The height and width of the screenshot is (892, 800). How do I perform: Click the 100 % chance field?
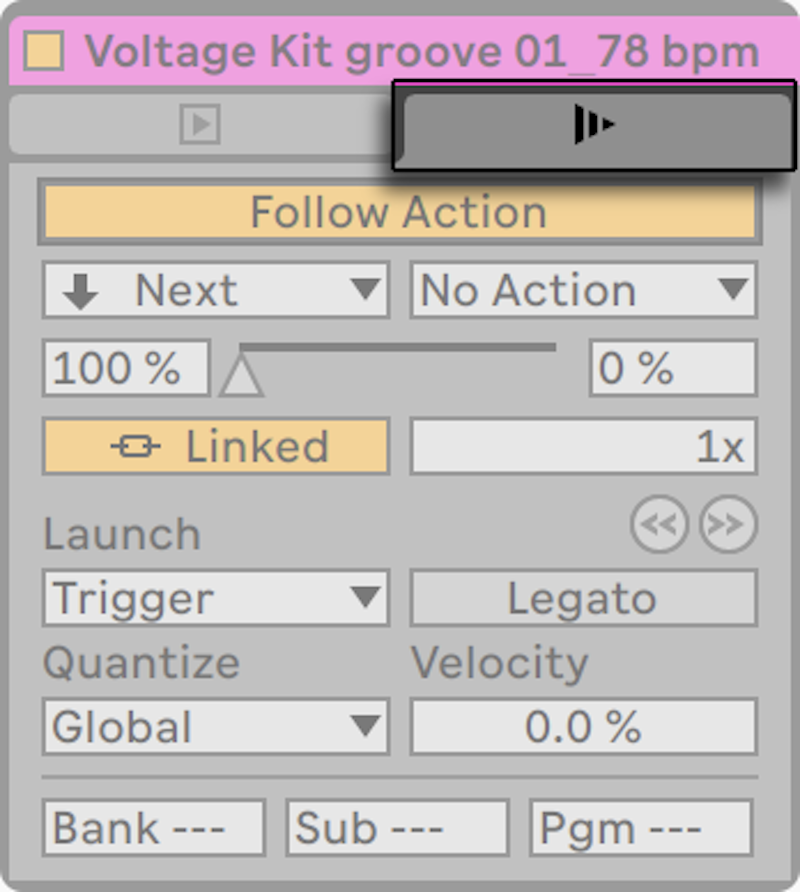coord(125,367)
